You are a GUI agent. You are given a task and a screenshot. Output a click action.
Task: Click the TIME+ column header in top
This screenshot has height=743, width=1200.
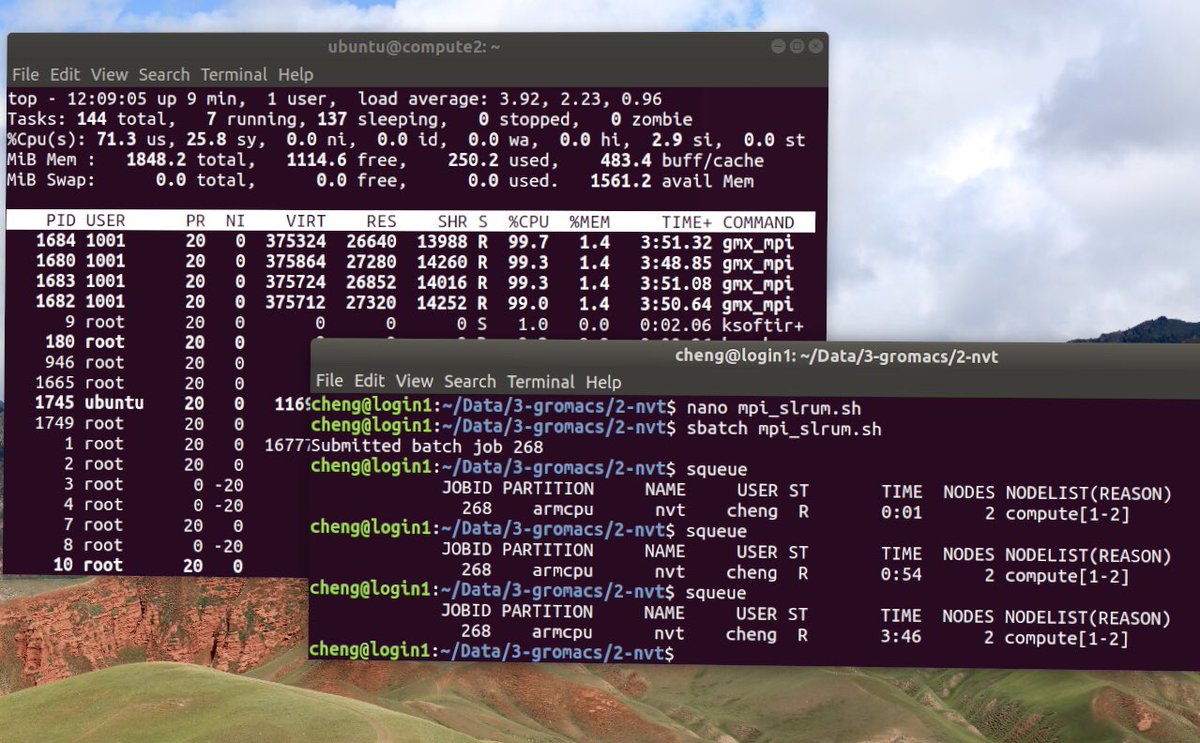click(x=686, y=222)
